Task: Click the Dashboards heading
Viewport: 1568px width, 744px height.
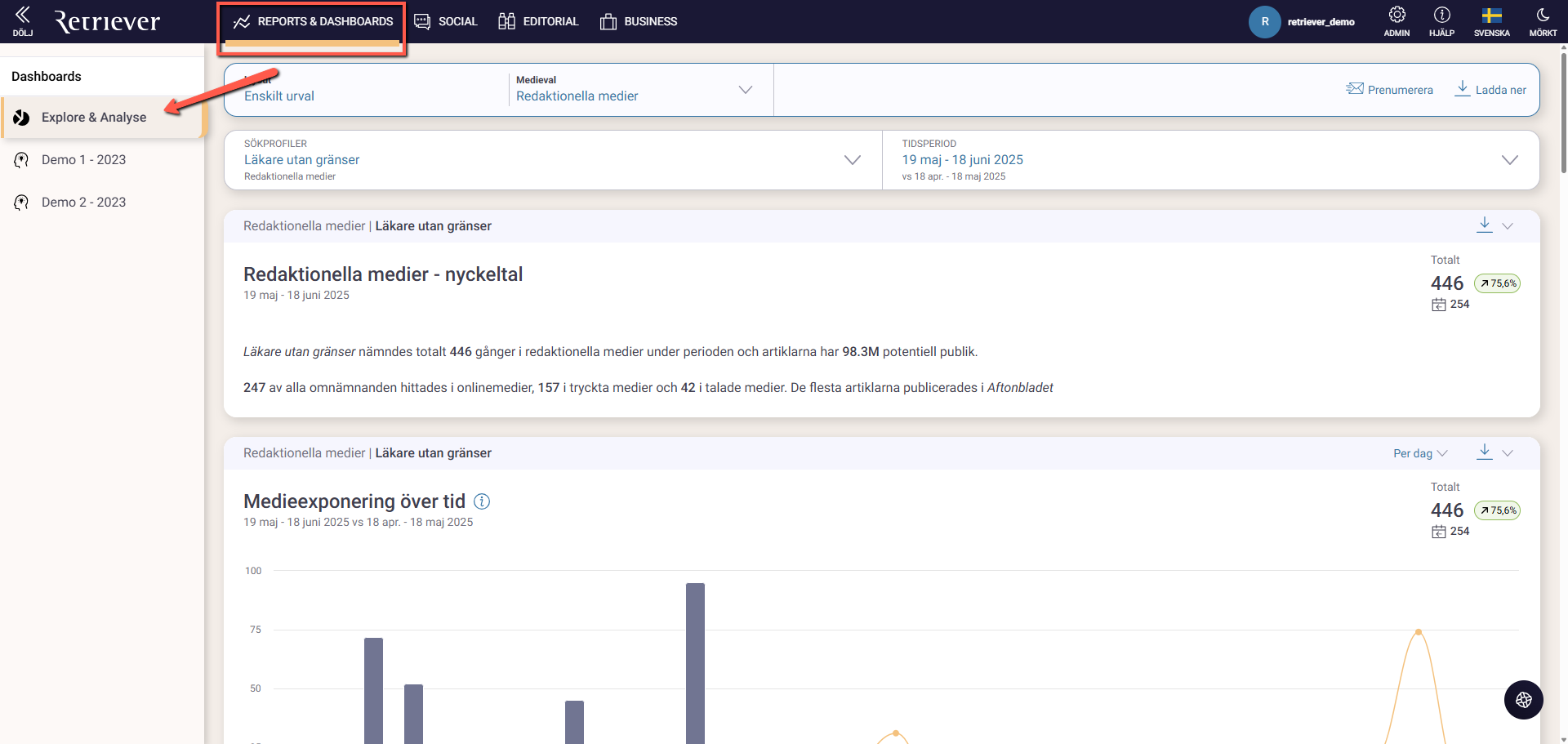Action: point(47,76)
